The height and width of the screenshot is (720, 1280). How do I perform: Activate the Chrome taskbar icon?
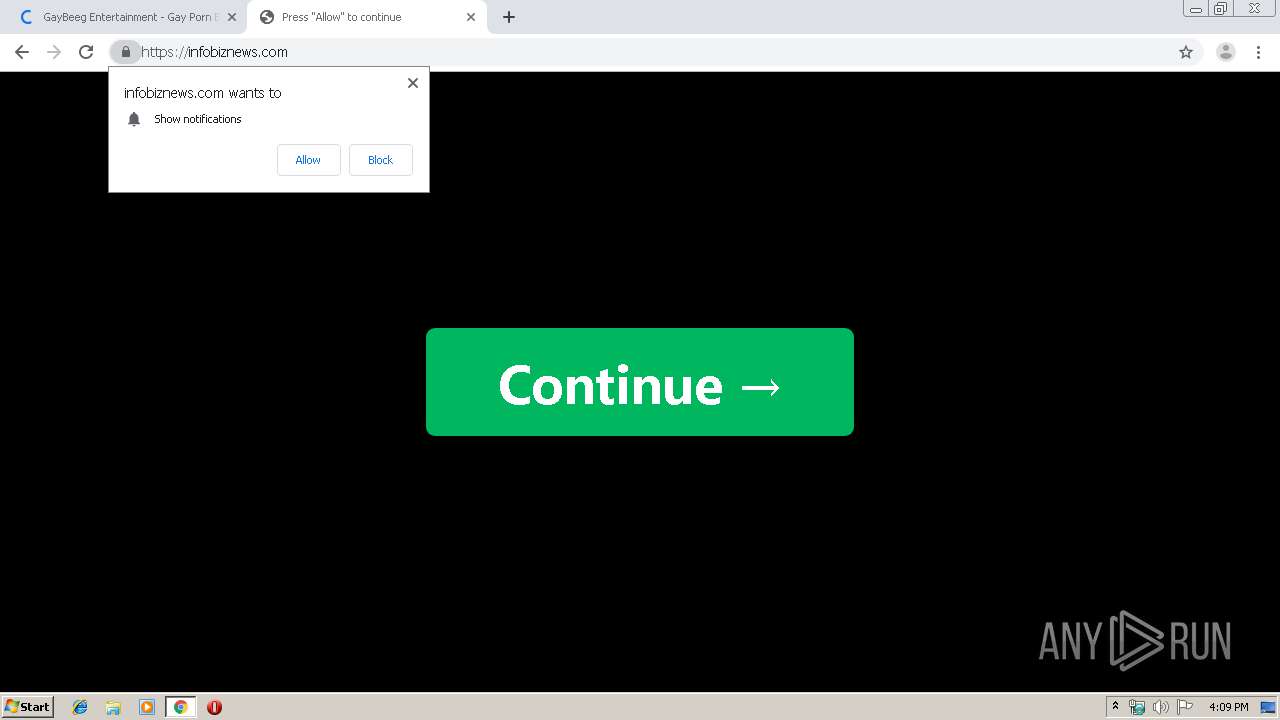pos(180,707)
